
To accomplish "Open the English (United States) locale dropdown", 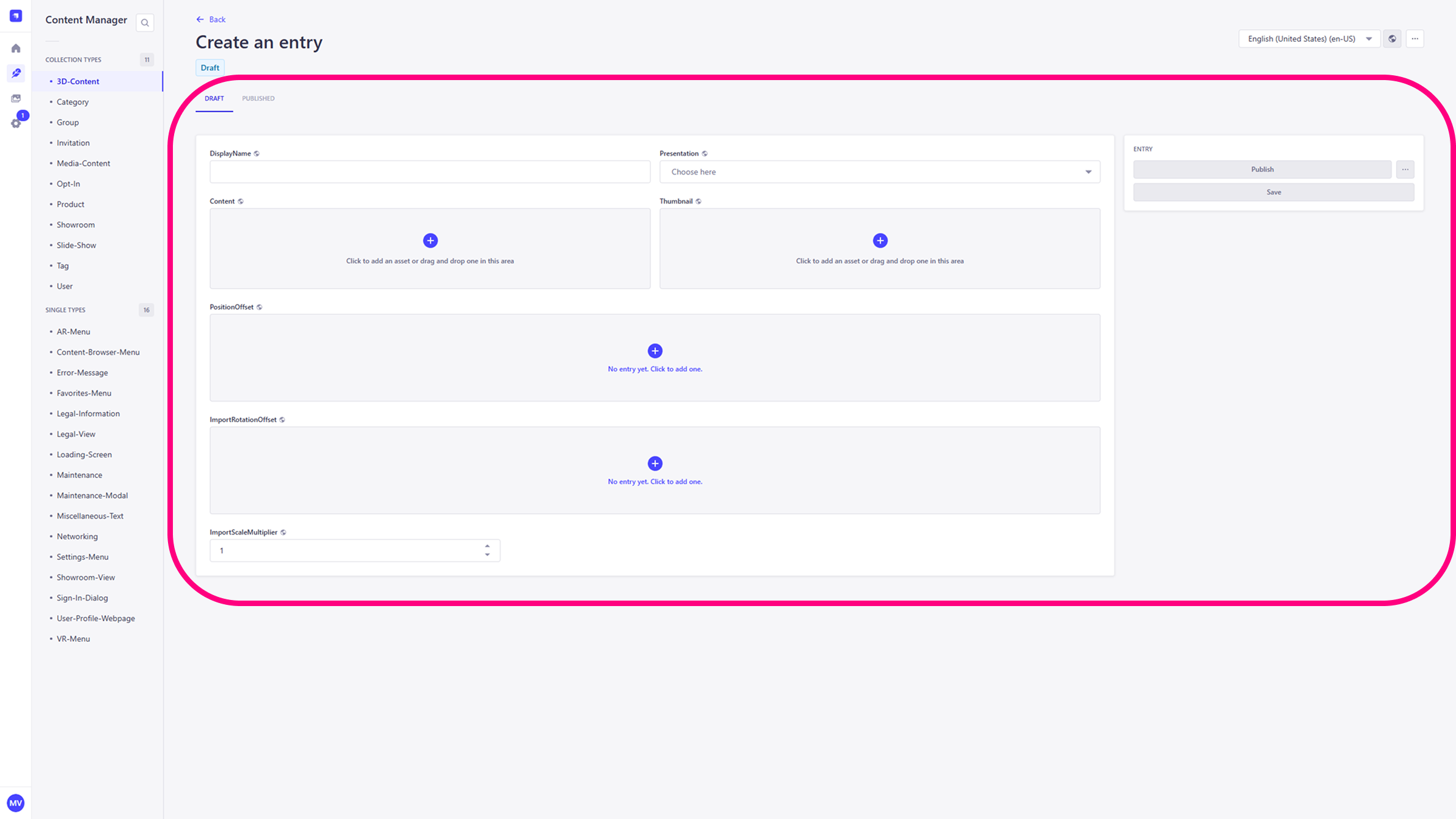I will 1309,38.
